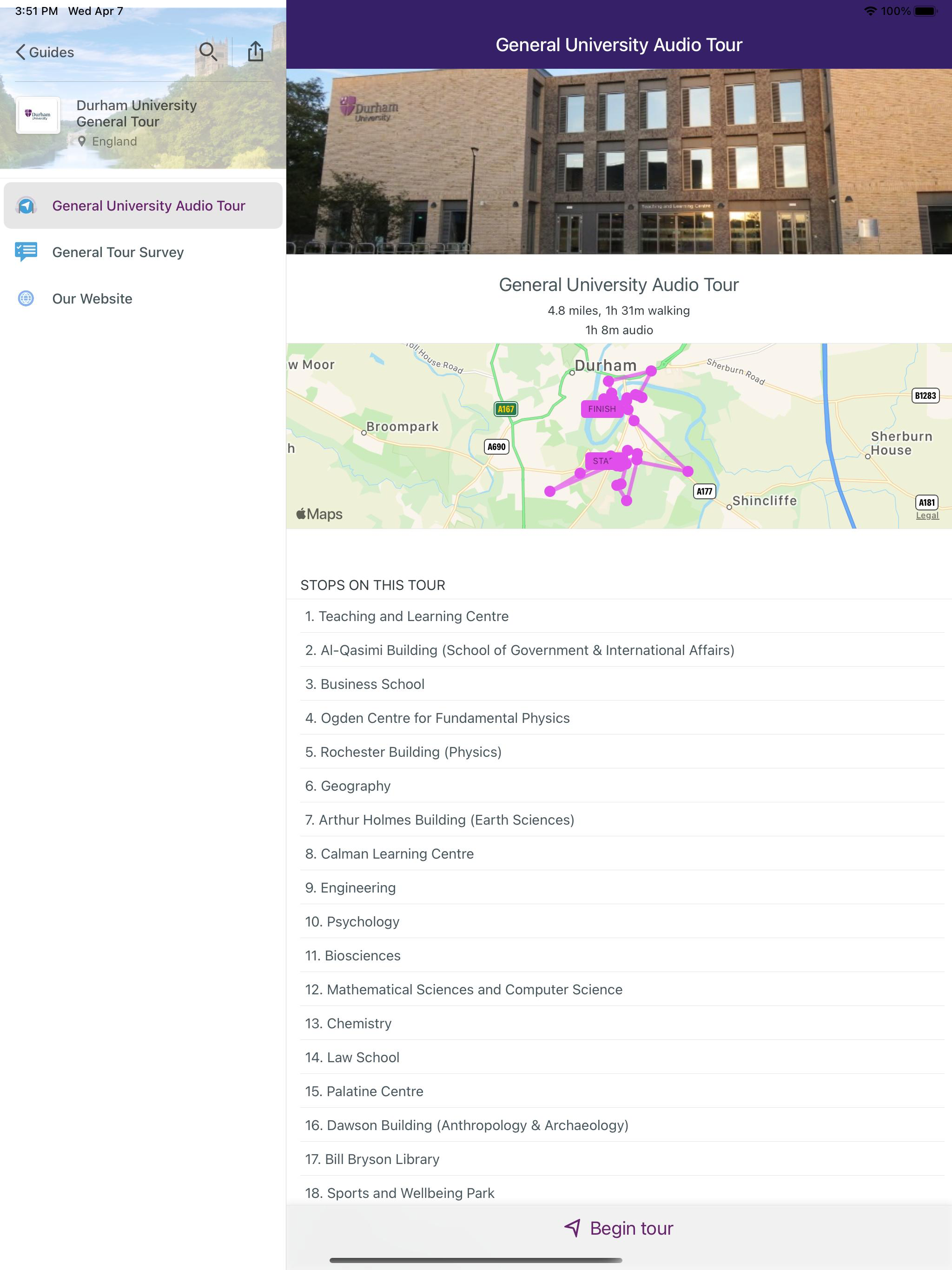Click the audio tour navigation icon in sidebar

[x=26, y=205]
